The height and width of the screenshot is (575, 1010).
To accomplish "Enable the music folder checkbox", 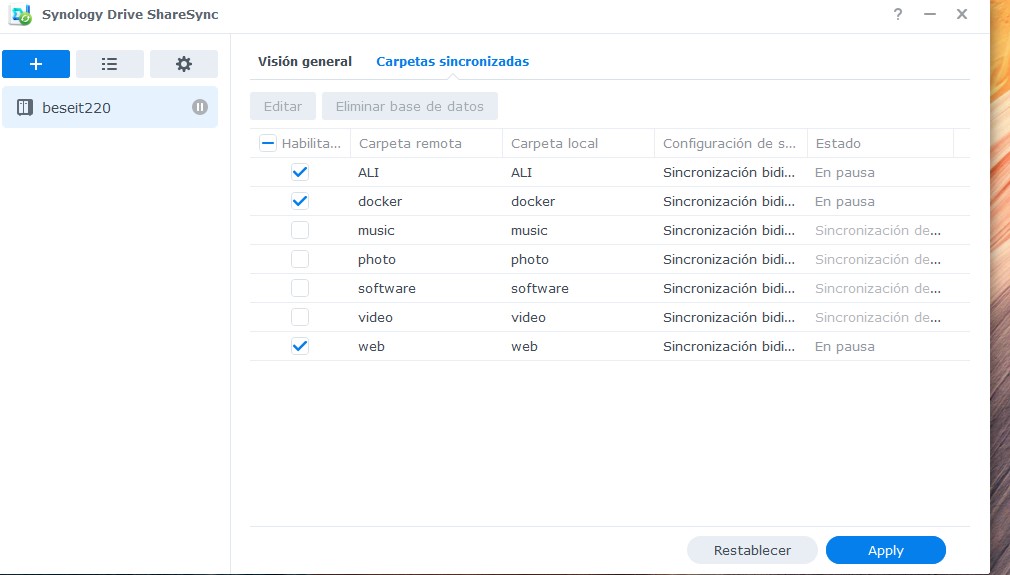I will coord(300,230).
